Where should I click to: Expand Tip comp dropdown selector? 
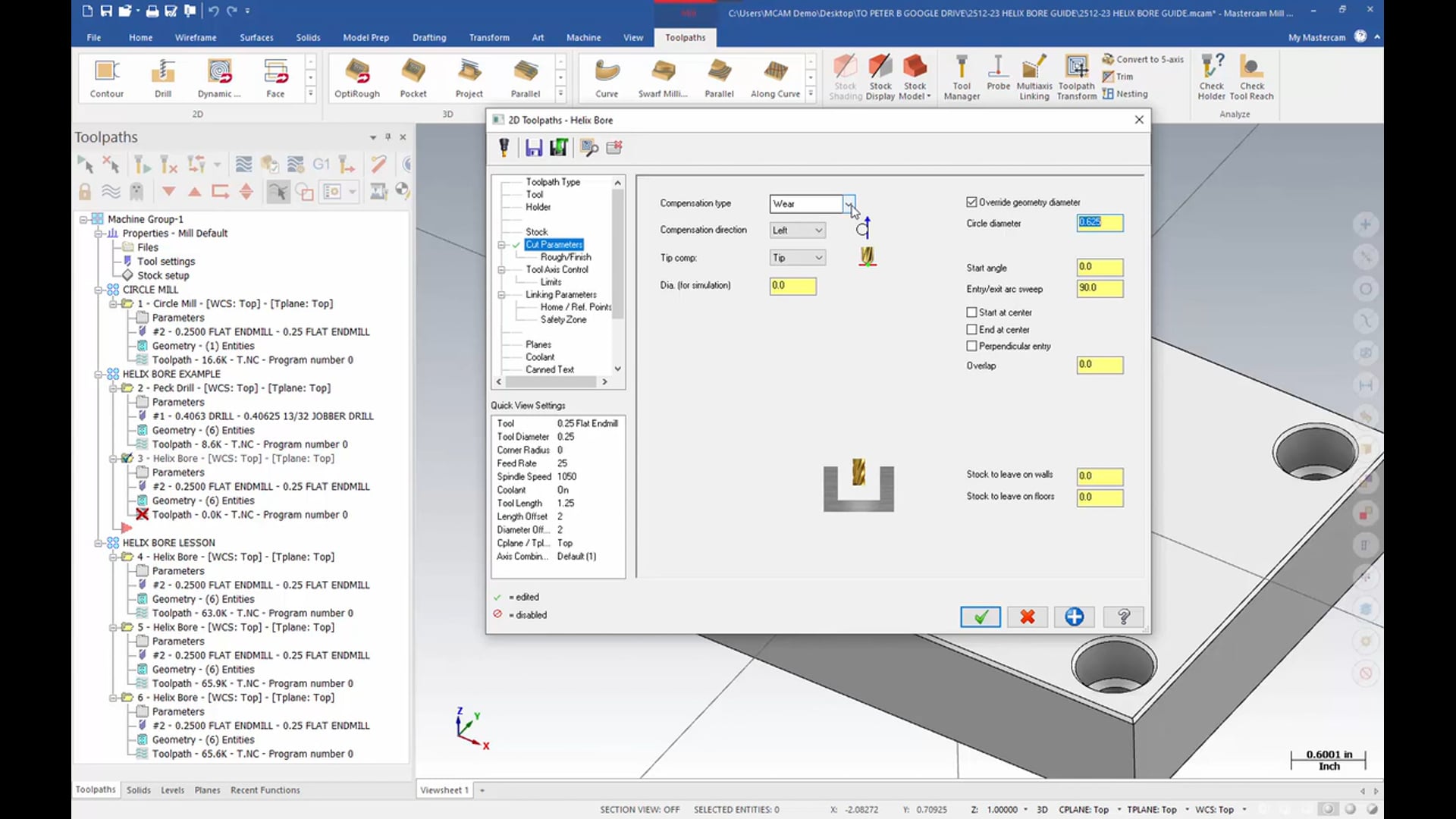[819, 257]
